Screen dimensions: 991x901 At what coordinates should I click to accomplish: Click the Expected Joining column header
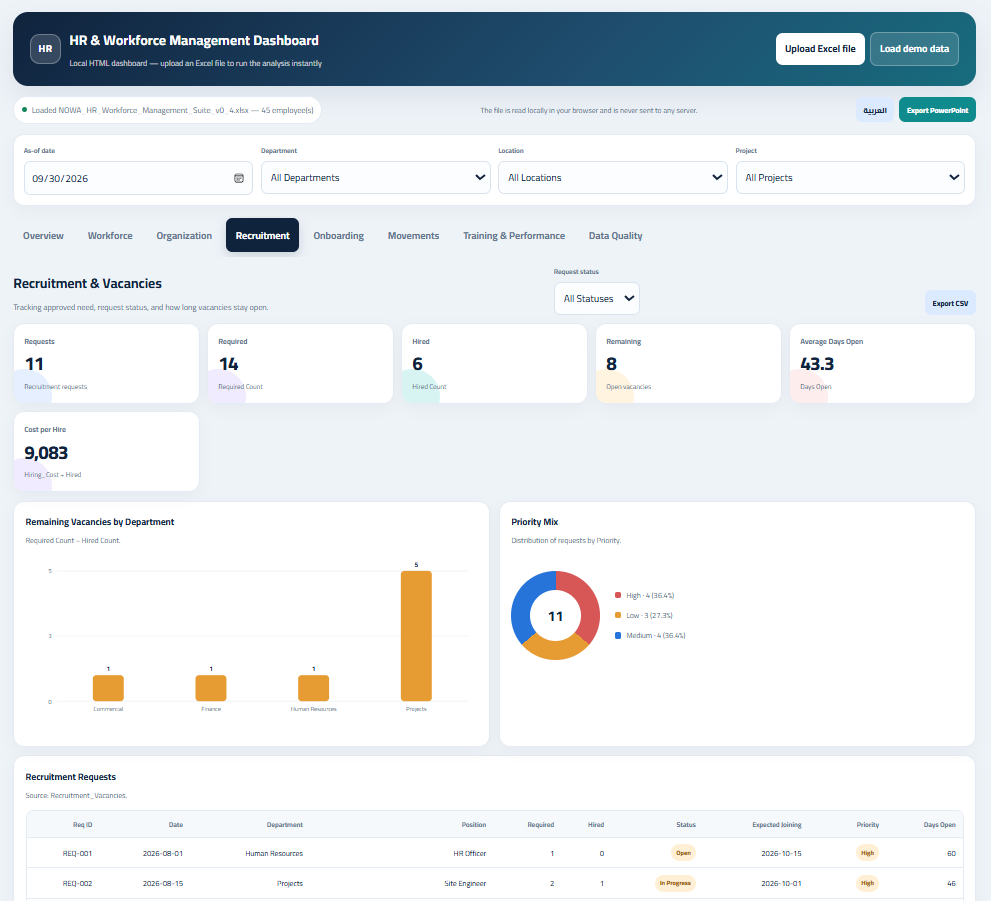(777, 825)
